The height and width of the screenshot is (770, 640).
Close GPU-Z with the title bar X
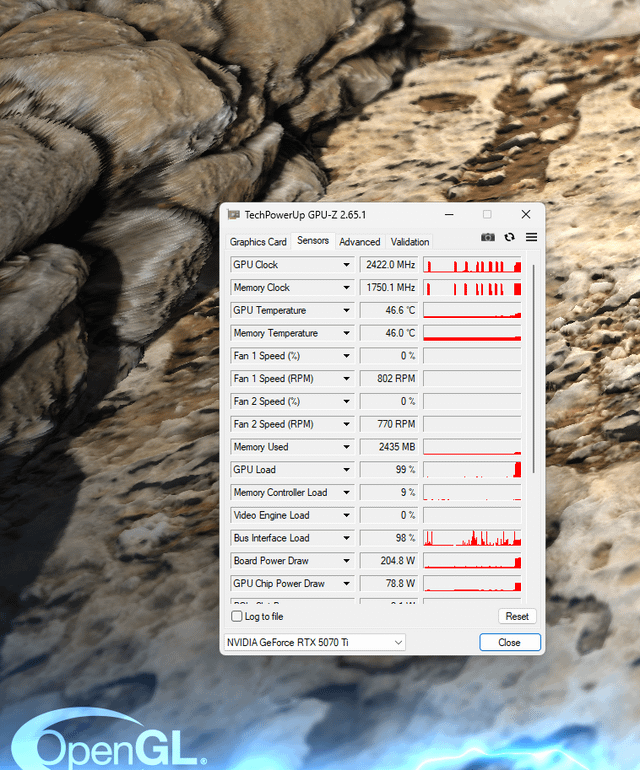[x=526, y=215]
